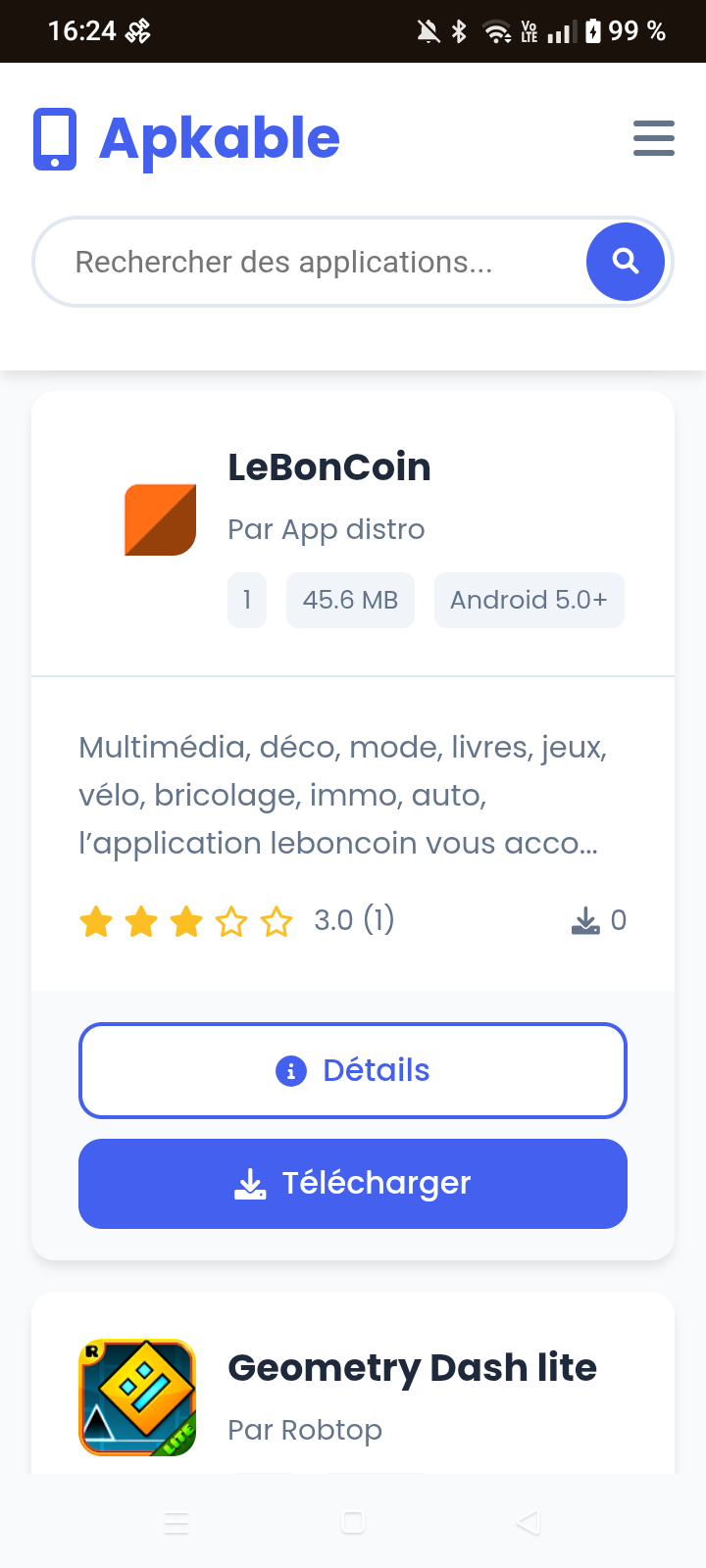Image resolution: width=706 pixels, height=1568 pixels.
Task: Click the 45.6 MB size tag
Action: [350, 600]
